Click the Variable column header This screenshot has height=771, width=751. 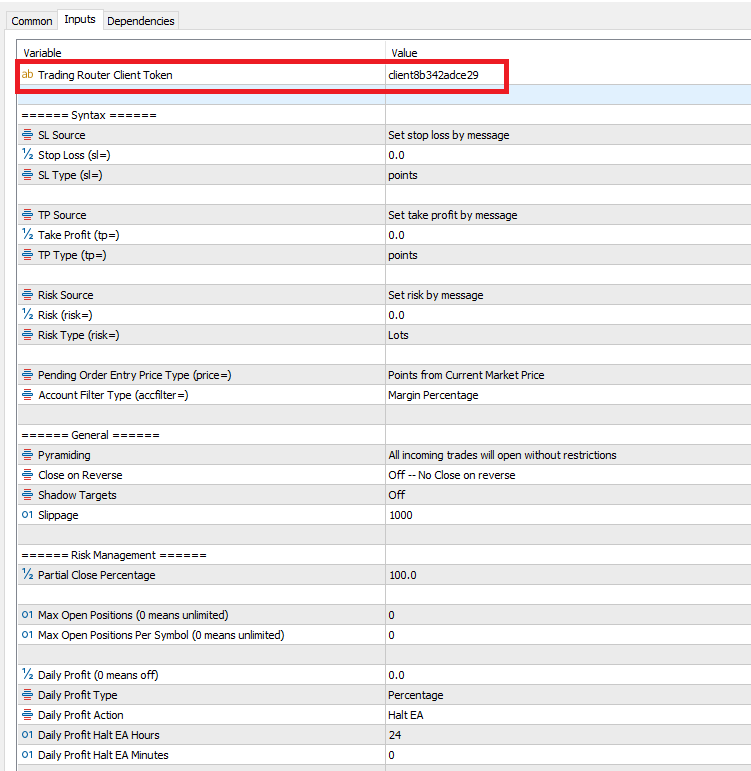coord(200,52)
